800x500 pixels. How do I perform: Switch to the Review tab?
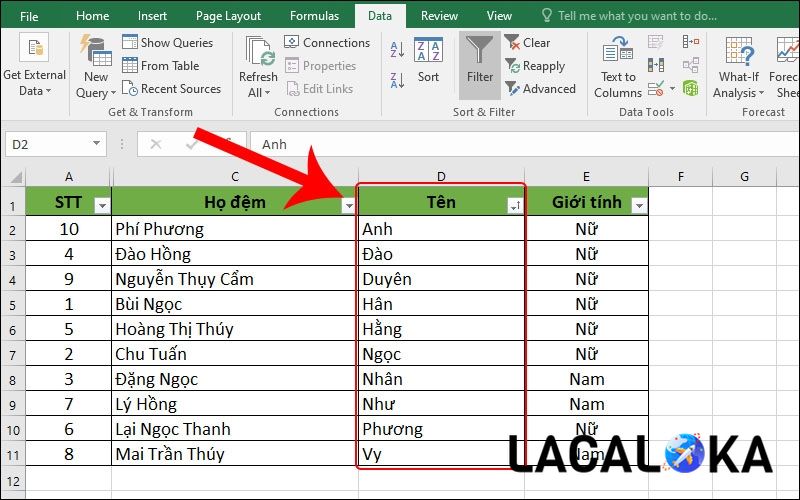[x=439, y=16]
